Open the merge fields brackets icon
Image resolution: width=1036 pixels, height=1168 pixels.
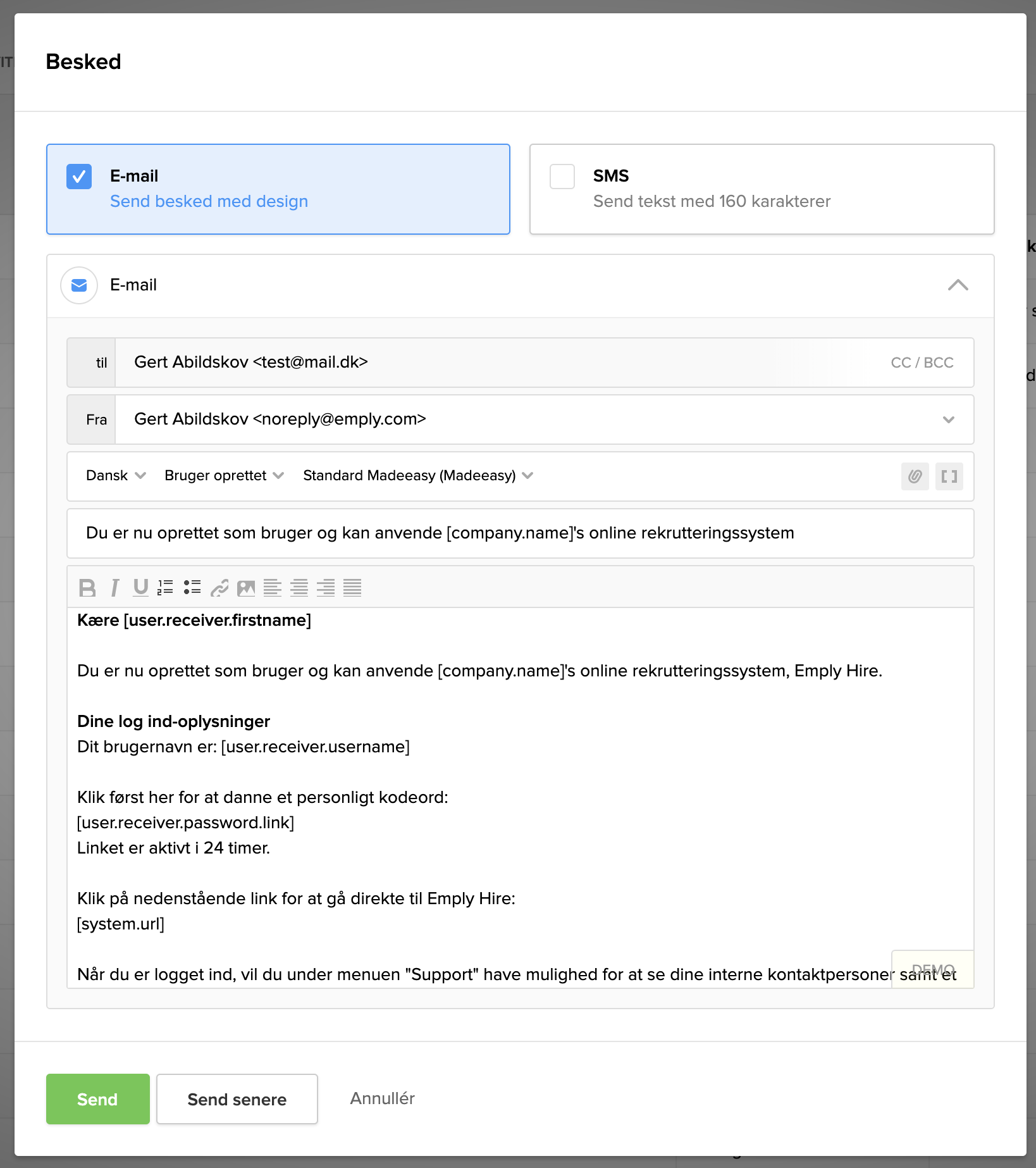[949, 476]
